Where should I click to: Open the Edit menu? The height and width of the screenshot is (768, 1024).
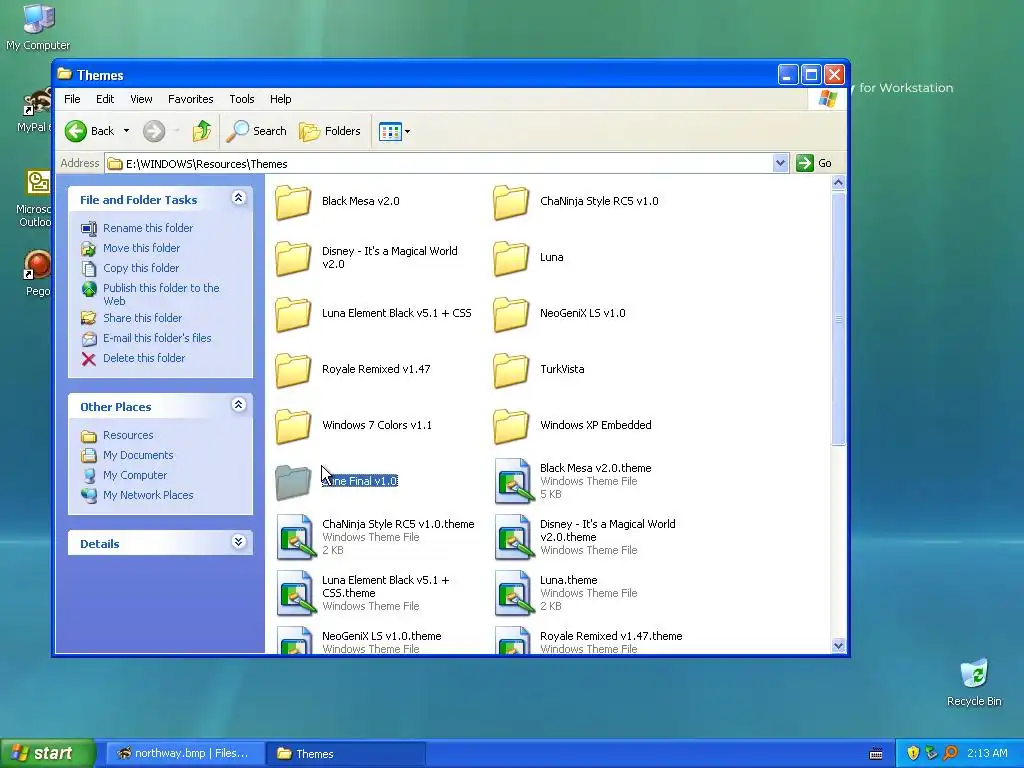105,99
